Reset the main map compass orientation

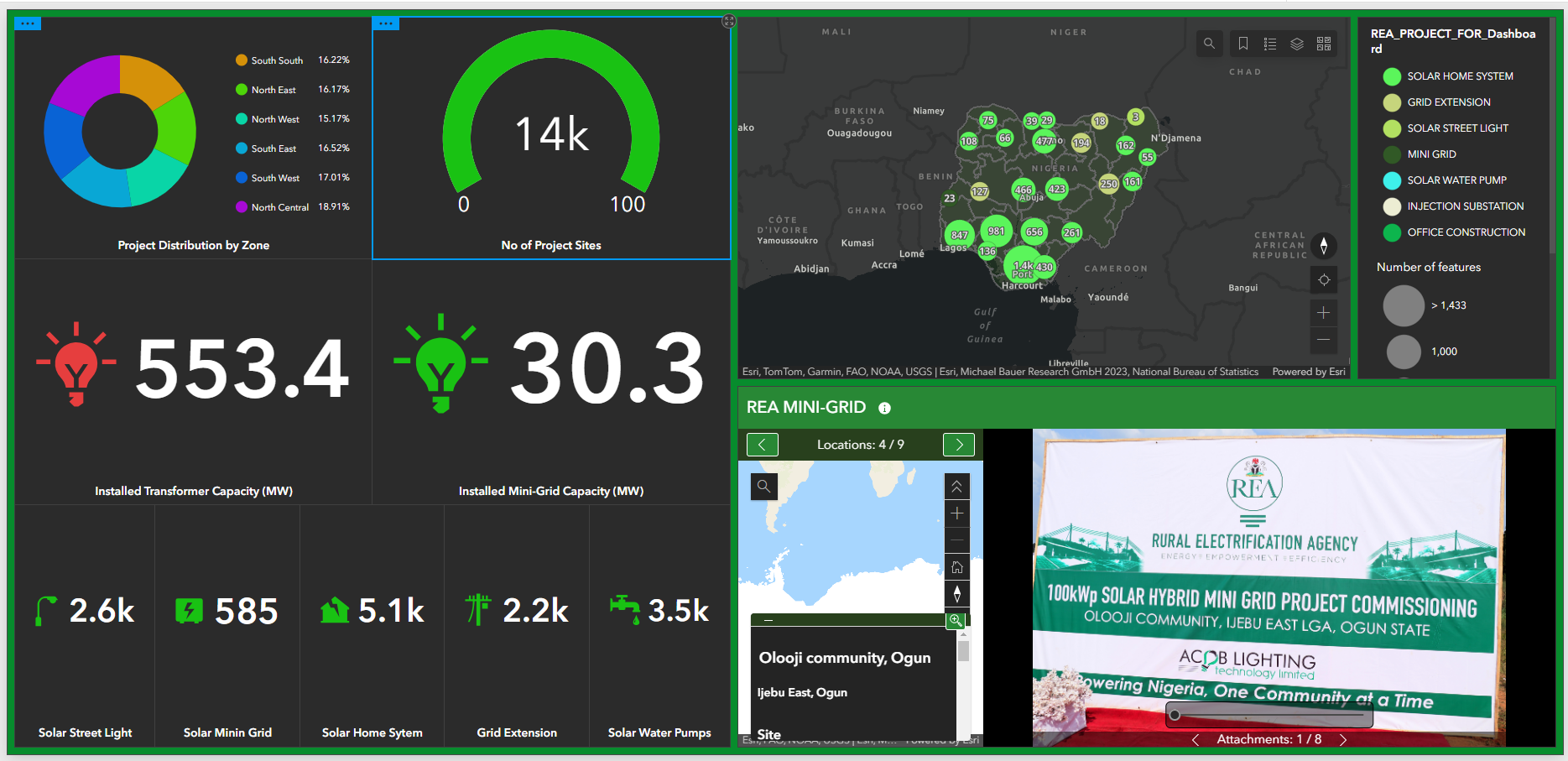[x=1324, y=246]
